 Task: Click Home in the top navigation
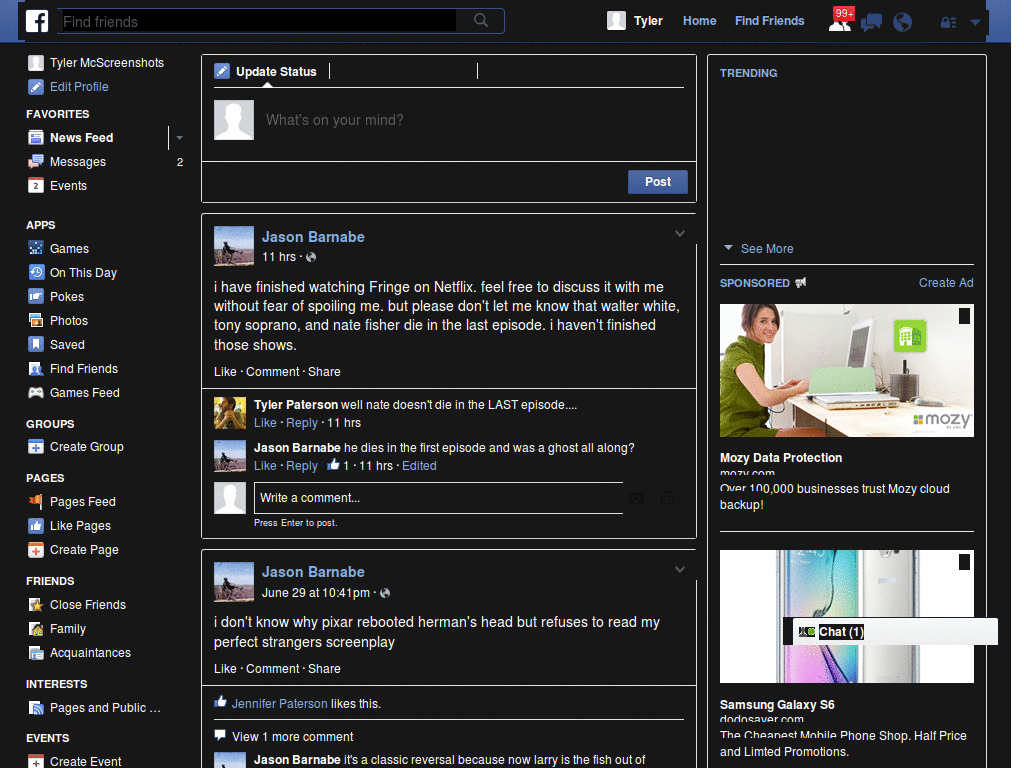pos(699,21)
